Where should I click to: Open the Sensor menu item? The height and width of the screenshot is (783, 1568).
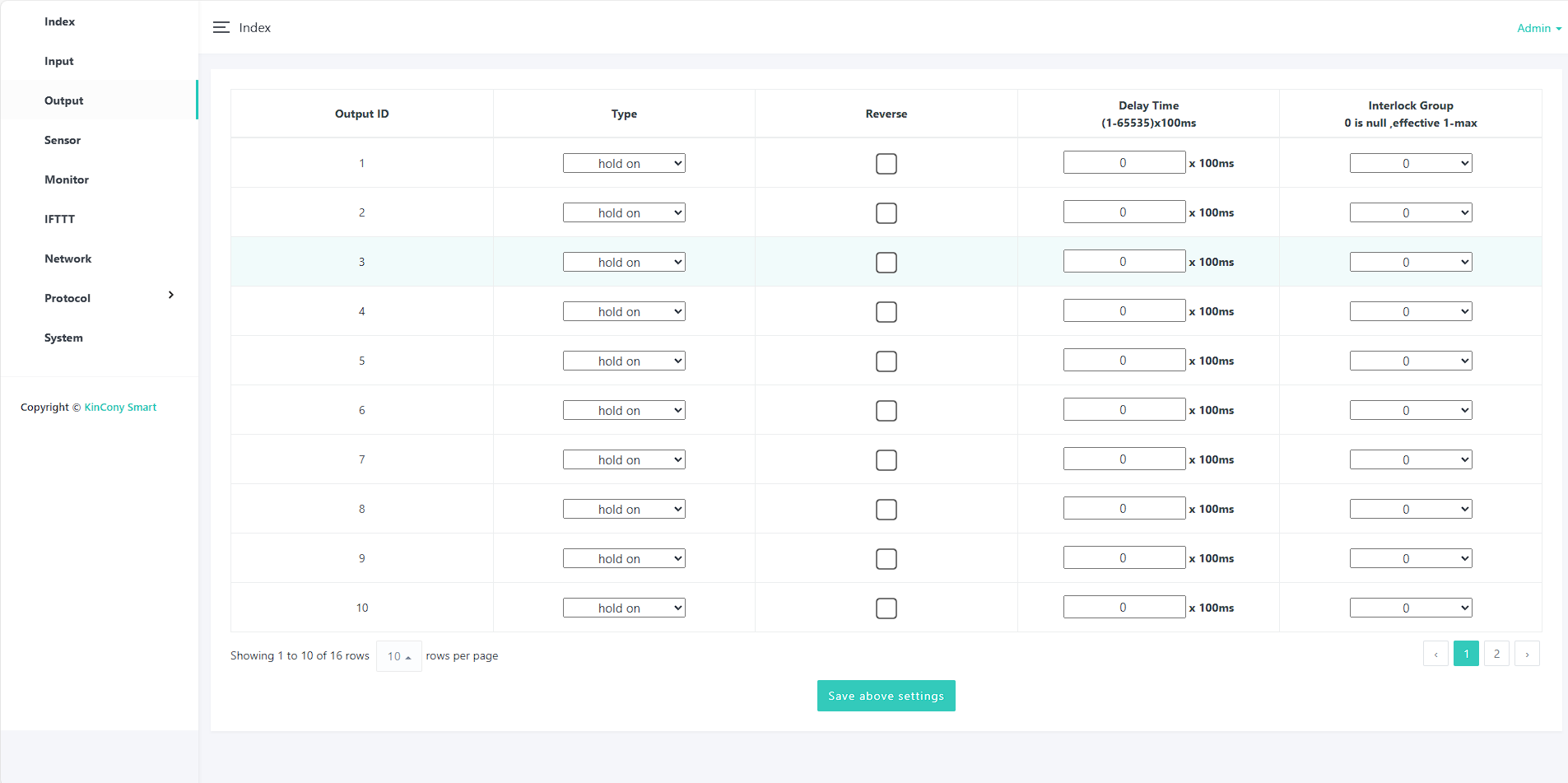pyautogui.click(x=63, y=140)
